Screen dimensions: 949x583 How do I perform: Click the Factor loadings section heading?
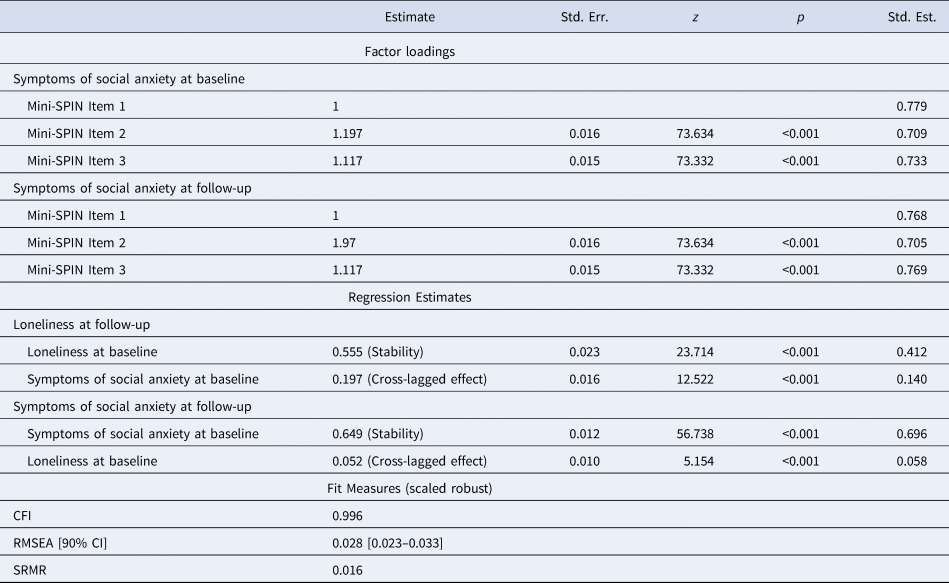point(410,51)
